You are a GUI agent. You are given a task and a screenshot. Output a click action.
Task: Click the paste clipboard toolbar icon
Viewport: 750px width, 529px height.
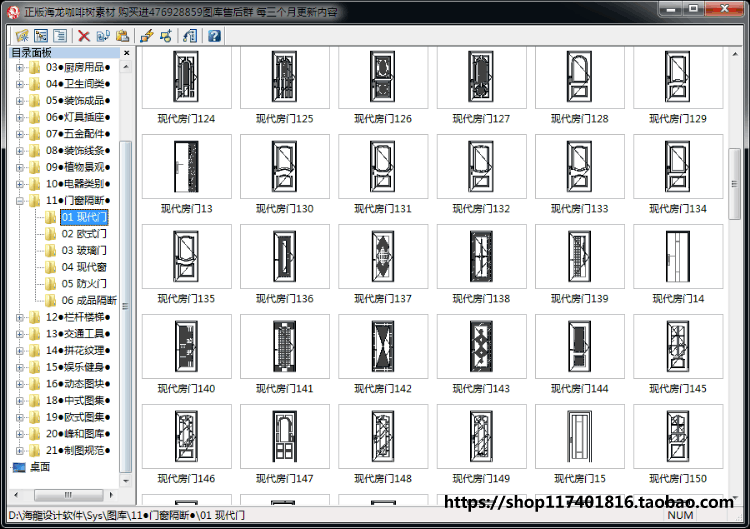[x=122, y=36]
